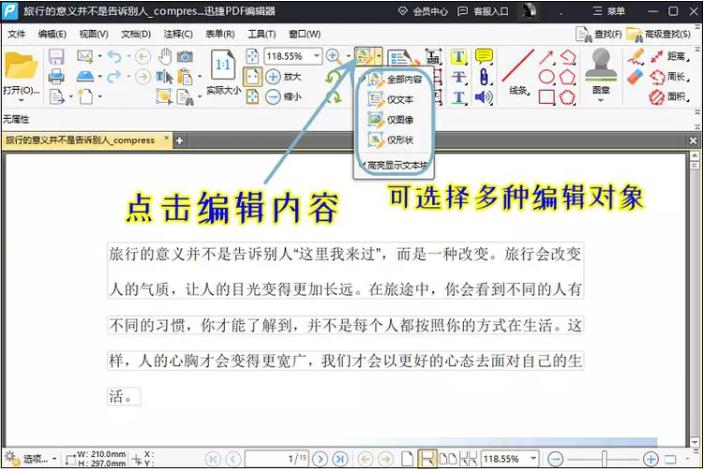Toggle the fit-width page view button
The height and width of the screenshot is (469, 704).
(252, 77)
